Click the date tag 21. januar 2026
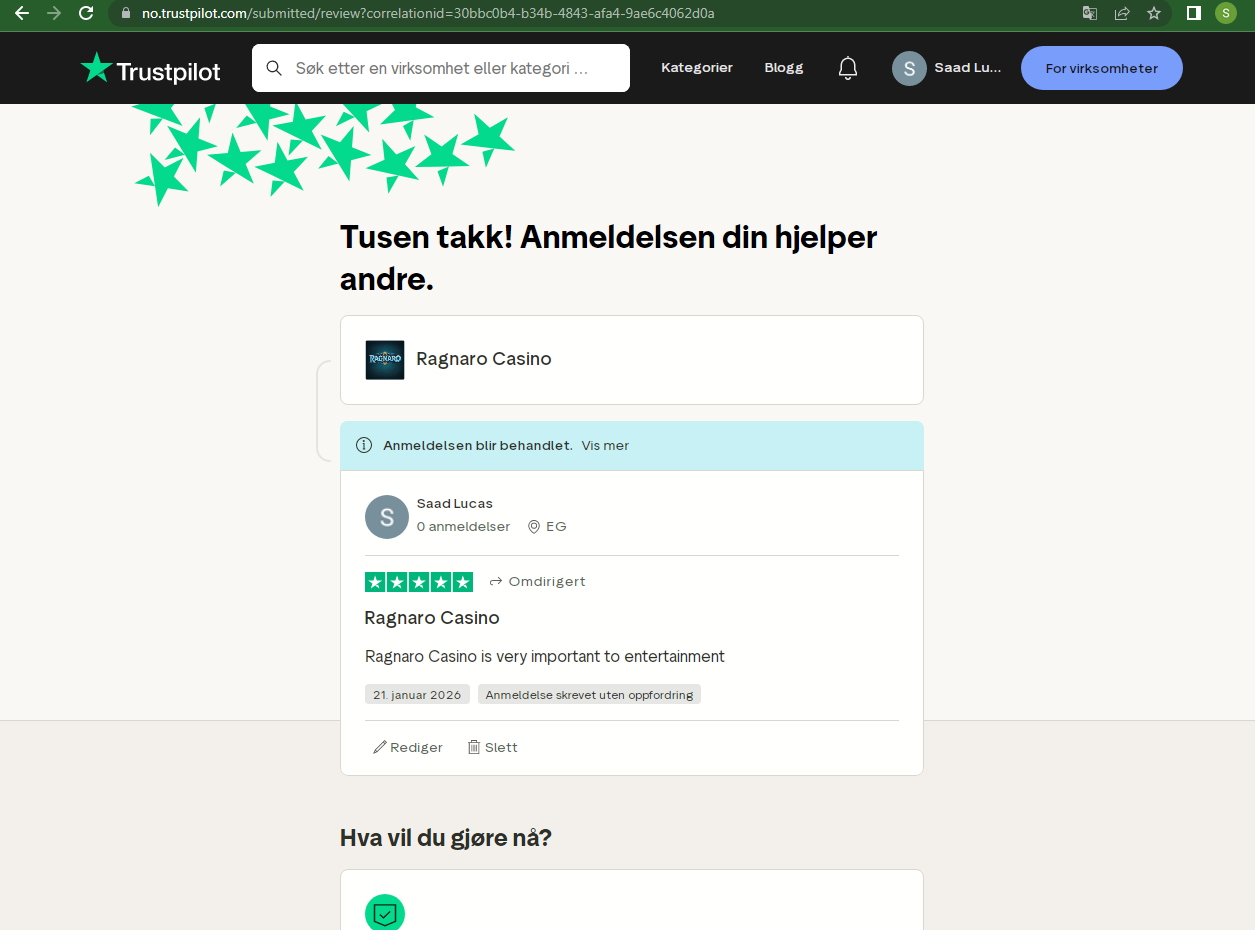The height and width of the screenshot is (930, 1255). (417, 694)
